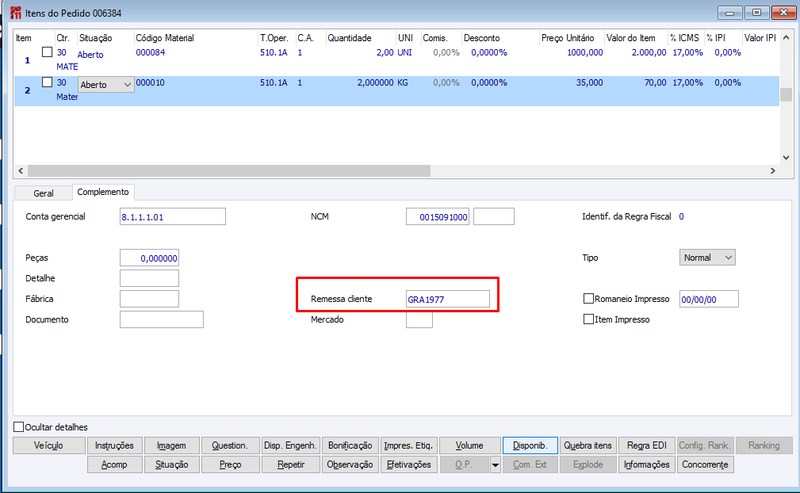Click the application icon in title bar
This screenshot has width=800, height=493.
coord(16,13)
